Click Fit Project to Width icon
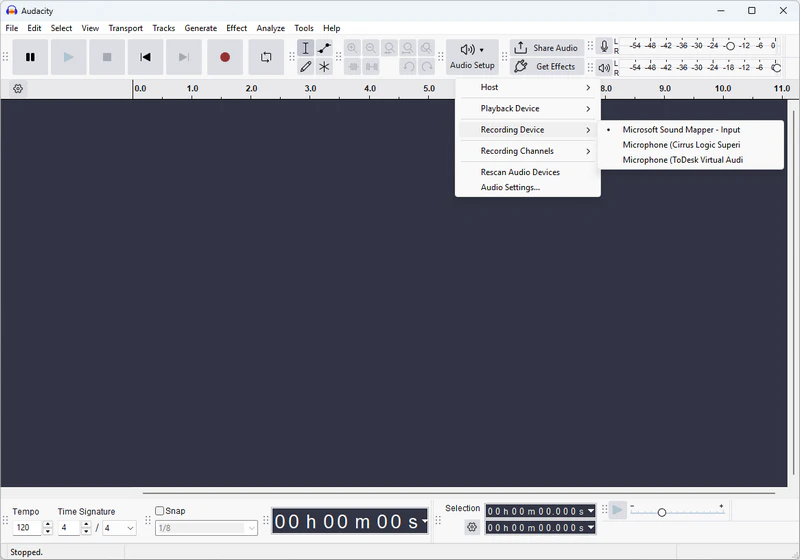This screenshot has width=800, height=560. 408,48
